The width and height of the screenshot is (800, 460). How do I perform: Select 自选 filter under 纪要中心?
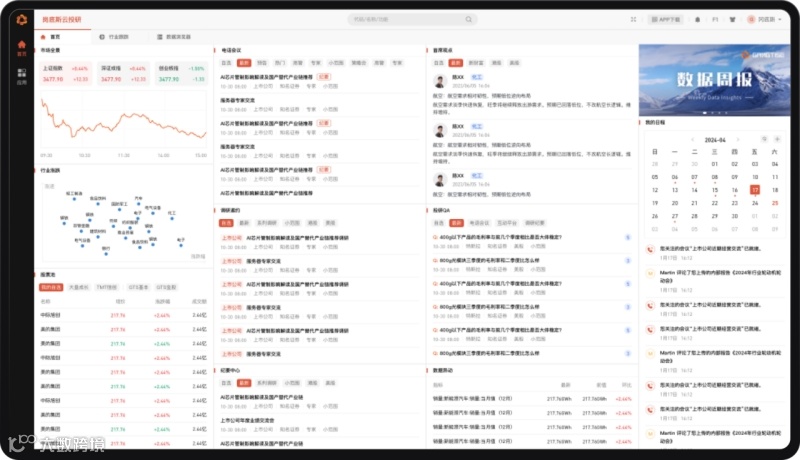click(x=226, y=383)
